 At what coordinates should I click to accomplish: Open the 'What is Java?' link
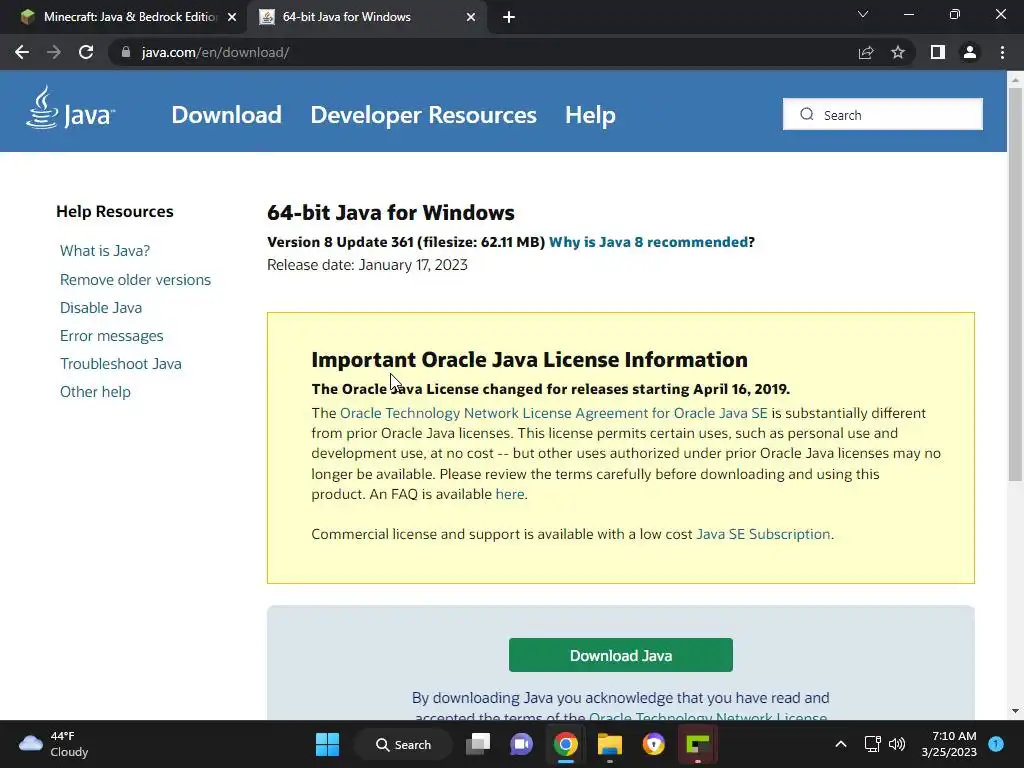tap(105, 251)
